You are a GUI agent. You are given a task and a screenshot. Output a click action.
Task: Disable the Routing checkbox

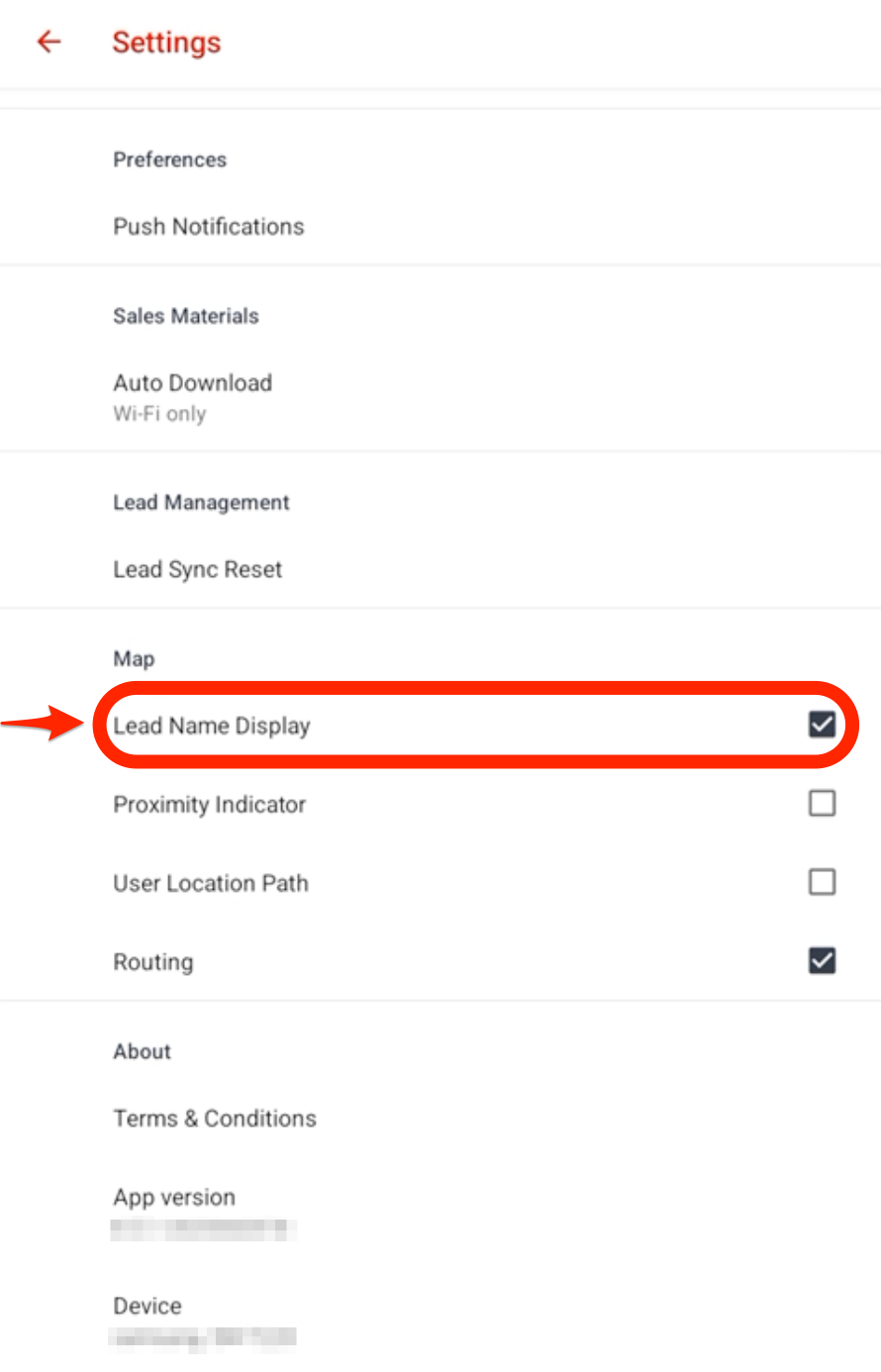pos(822,960)
